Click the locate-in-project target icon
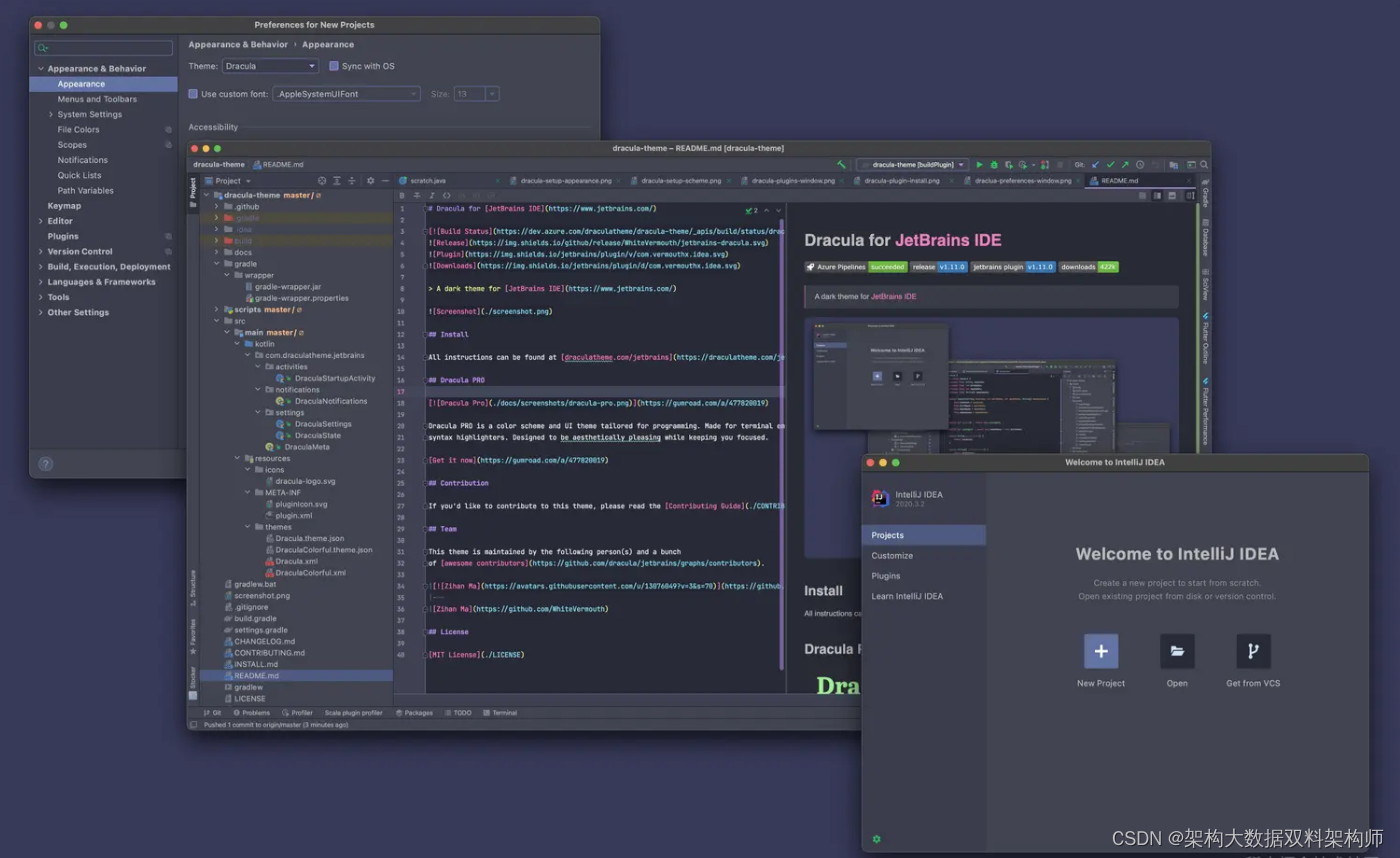This screenshot has height=858, width=1400. point(322,181)
